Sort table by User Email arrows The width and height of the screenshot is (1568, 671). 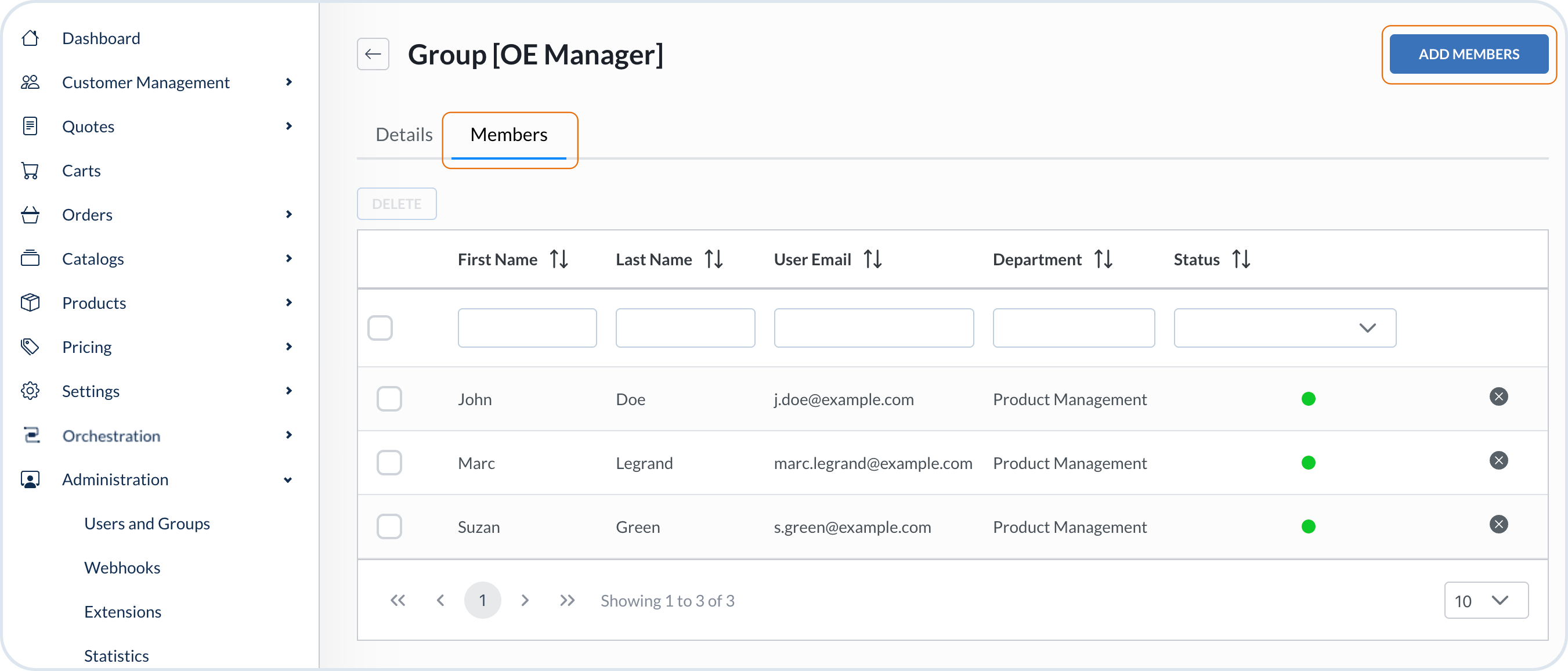coord(872,259)
